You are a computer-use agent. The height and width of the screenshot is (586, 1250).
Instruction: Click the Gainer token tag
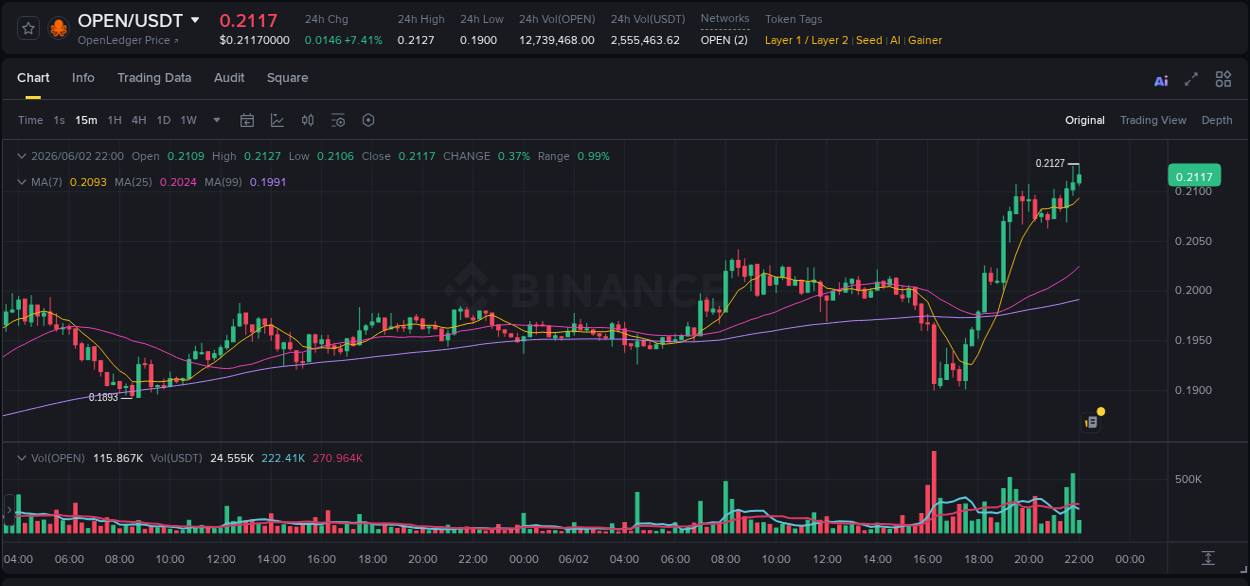(x=925, y=40)
